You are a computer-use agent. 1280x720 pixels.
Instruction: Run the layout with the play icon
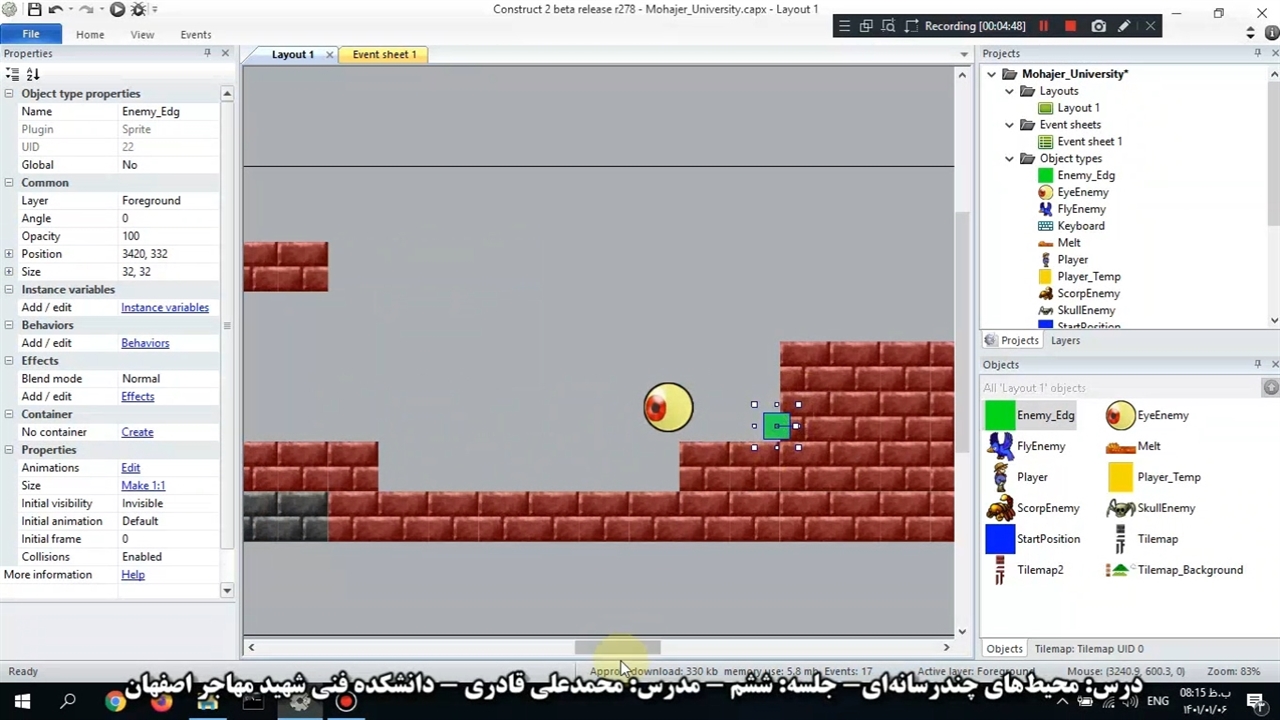[x=117, y=10]
